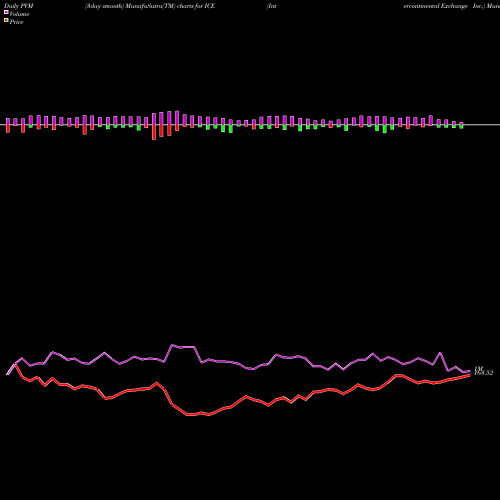Click the 'Price' legend label

pyautogui.click(x=16, y=22)
